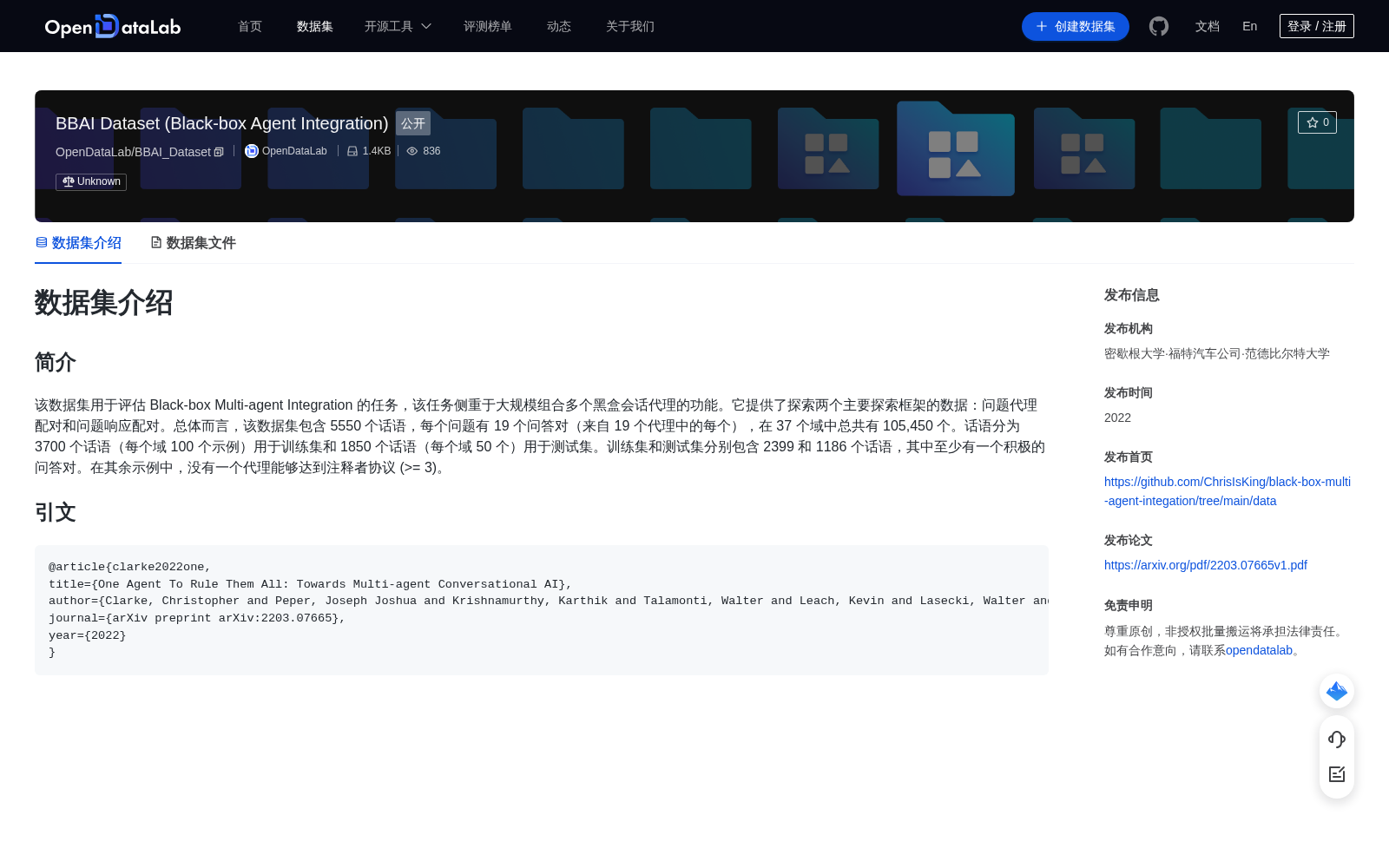Click the eye views icon
Viewport: 1389px width, 868px height.
click(412, 151)
